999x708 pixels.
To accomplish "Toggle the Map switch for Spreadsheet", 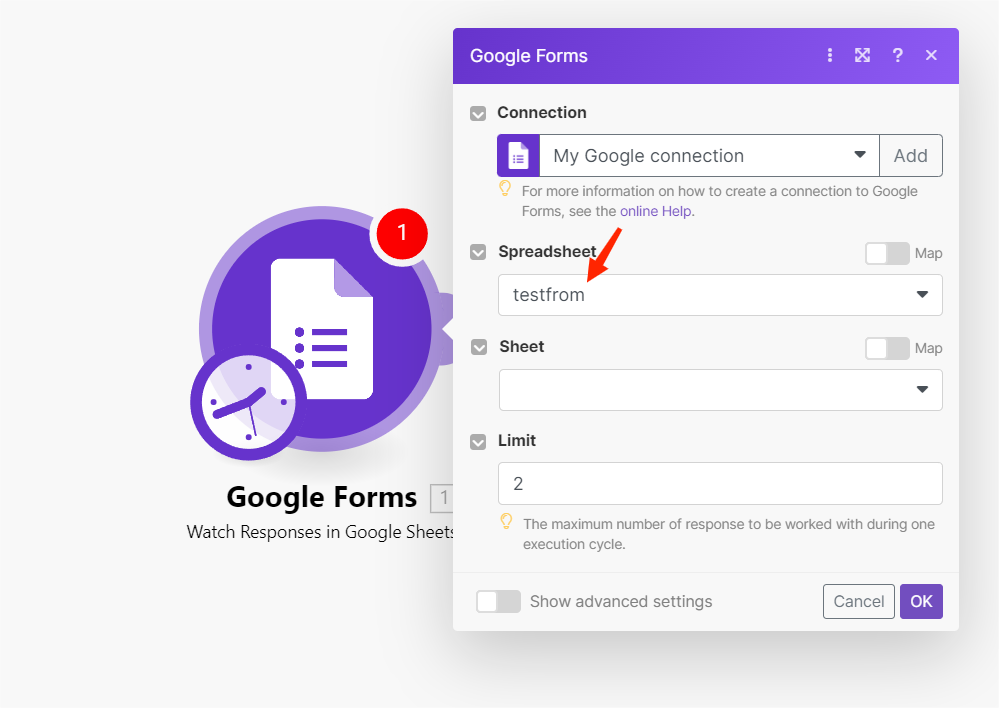I will point(887,253).
